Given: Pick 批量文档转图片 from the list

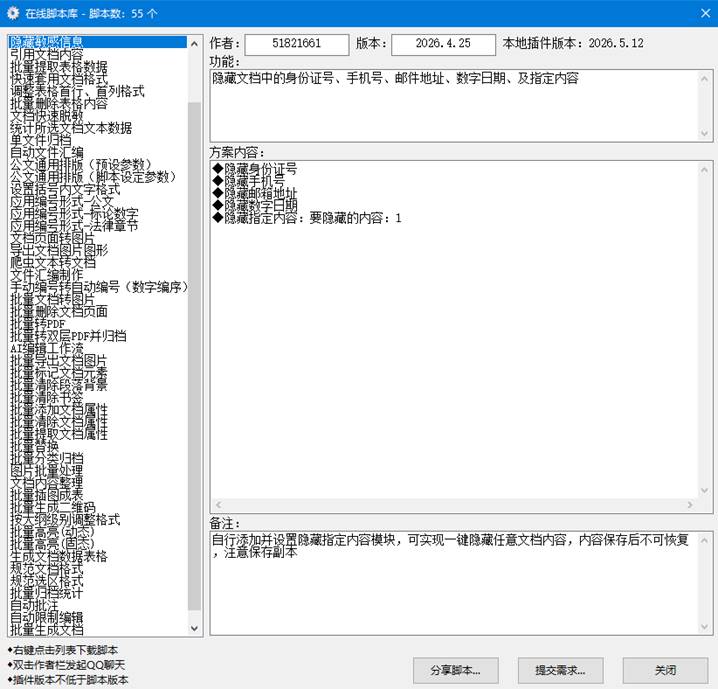Looking at the screenshot, I should click(98, 299).
